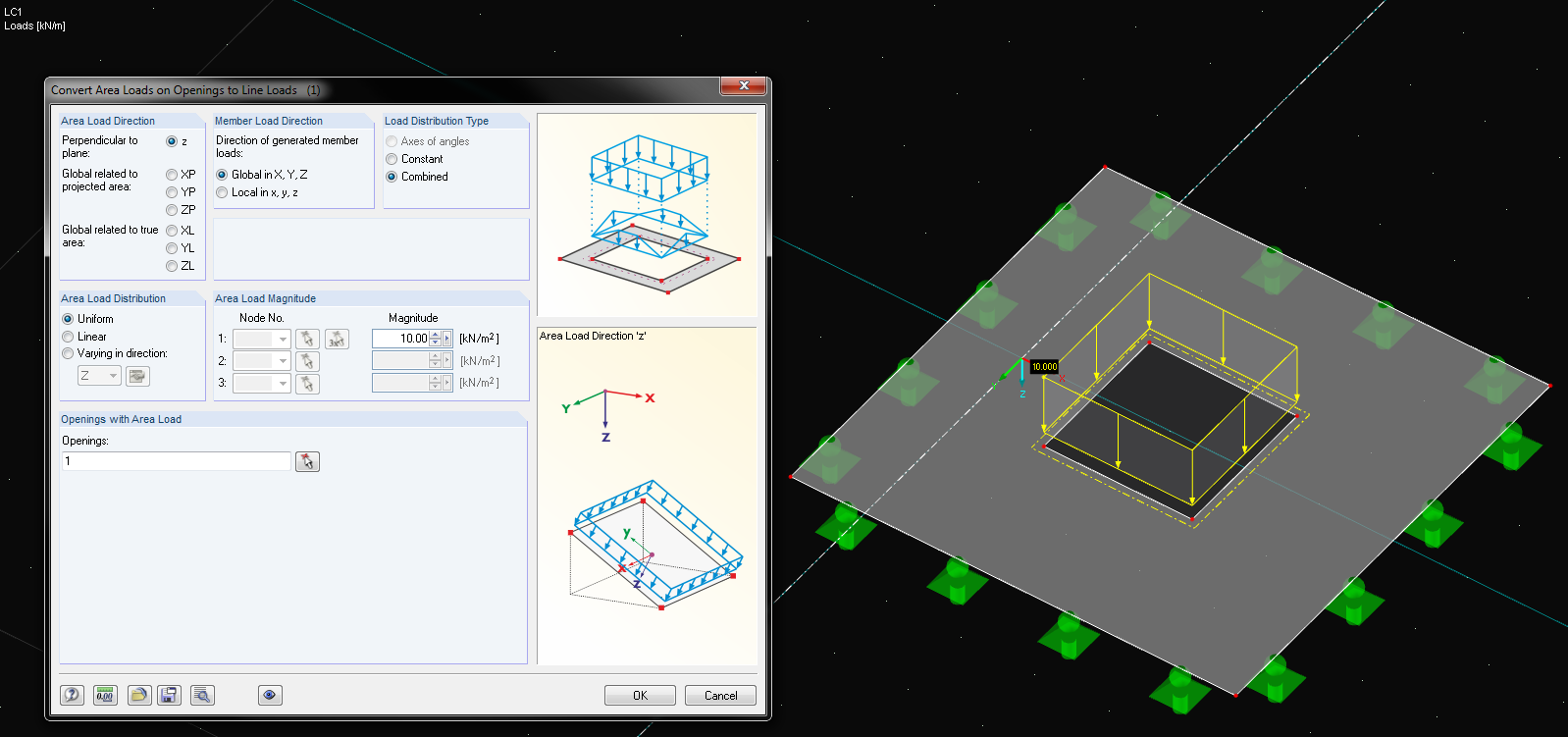Viewport: 1568px width, 737px height.
Task: Select projected area XP direction
Action: (x=172, y=175)
